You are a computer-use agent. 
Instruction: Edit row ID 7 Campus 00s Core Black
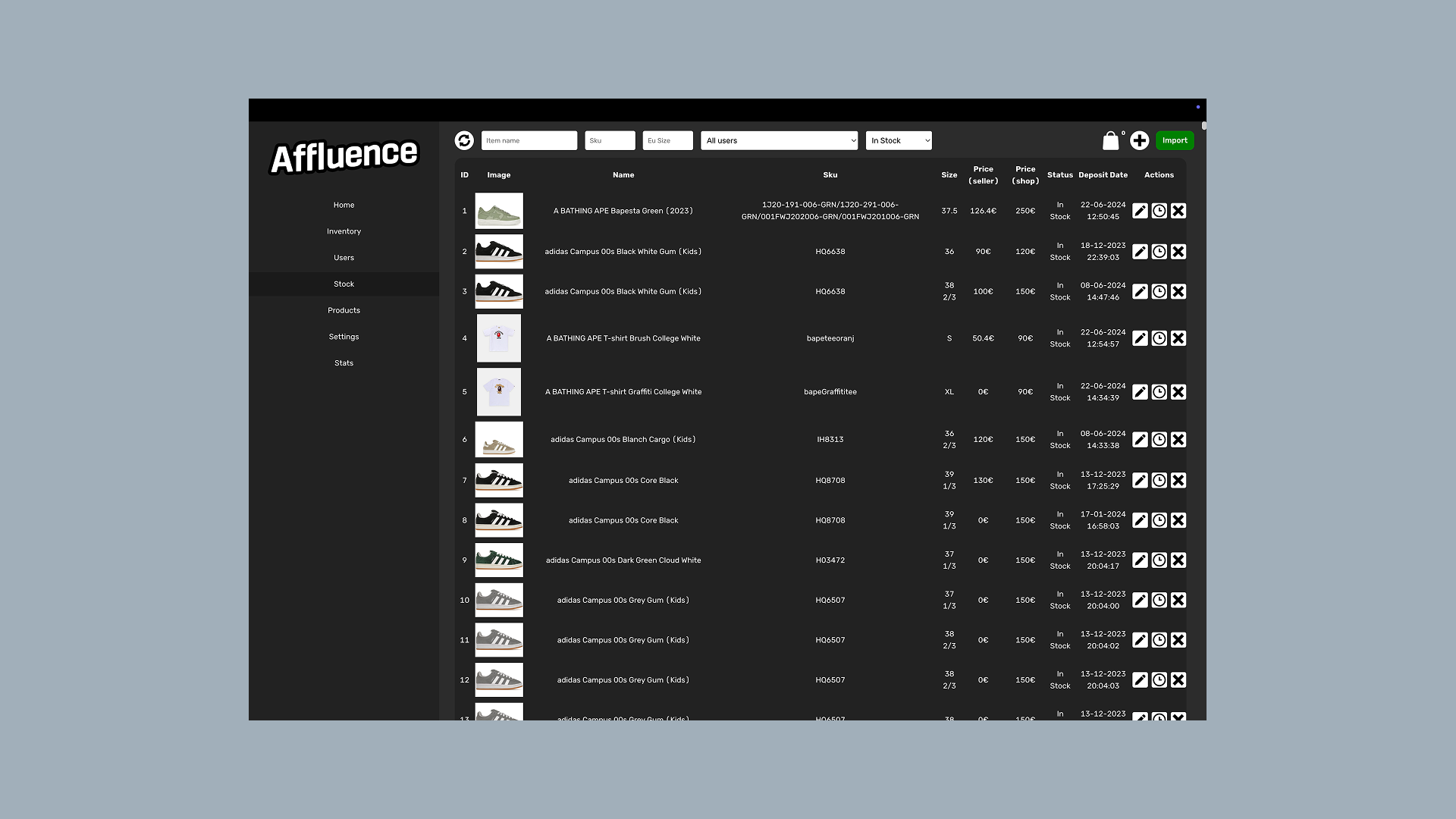(x=1140, y=481)
